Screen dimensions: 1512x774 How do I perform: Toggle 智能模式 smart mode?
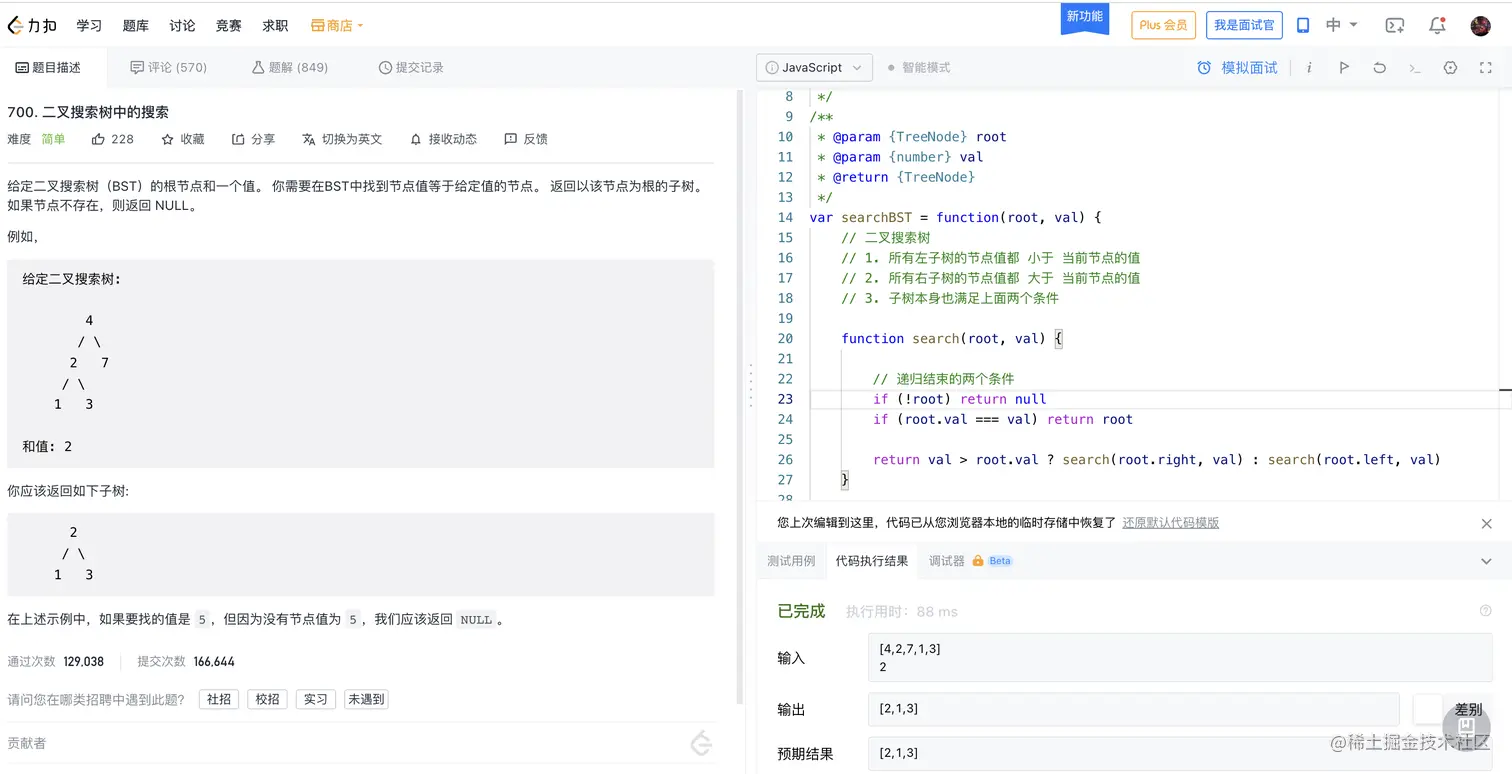[x=918, y=67]
